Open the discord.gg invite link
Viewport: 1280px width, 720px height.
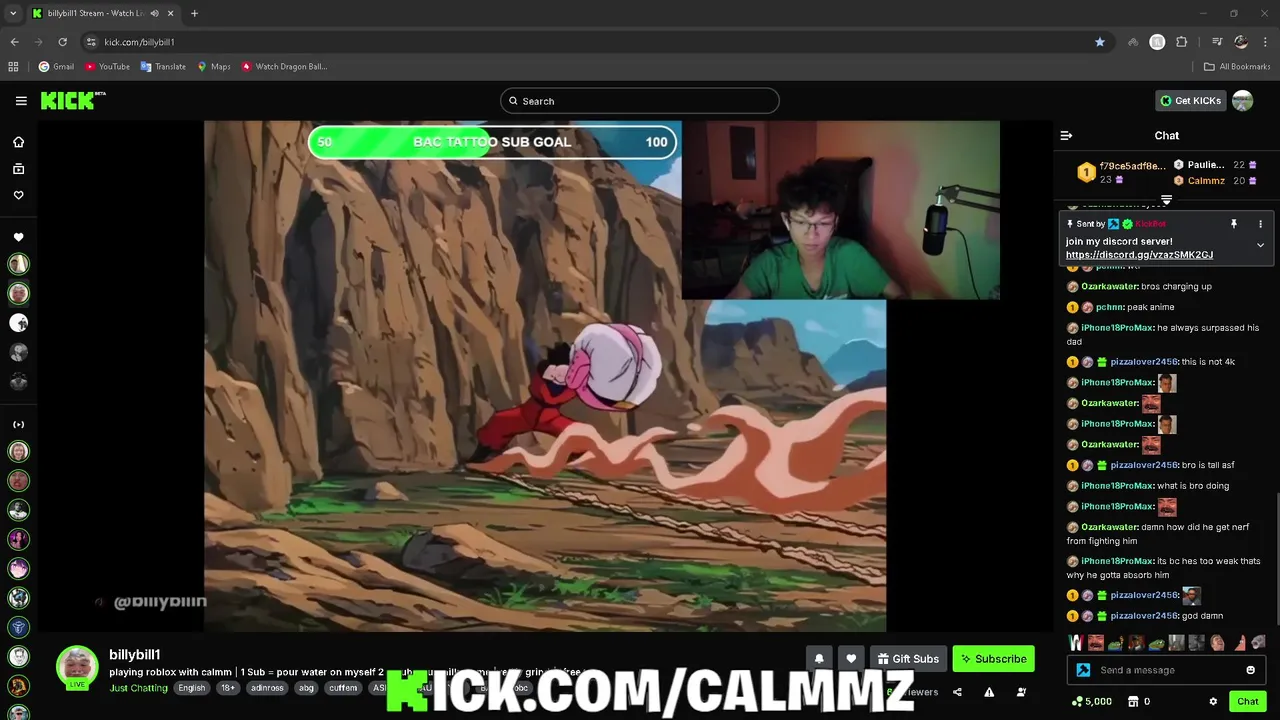(x=1139, y=255)
